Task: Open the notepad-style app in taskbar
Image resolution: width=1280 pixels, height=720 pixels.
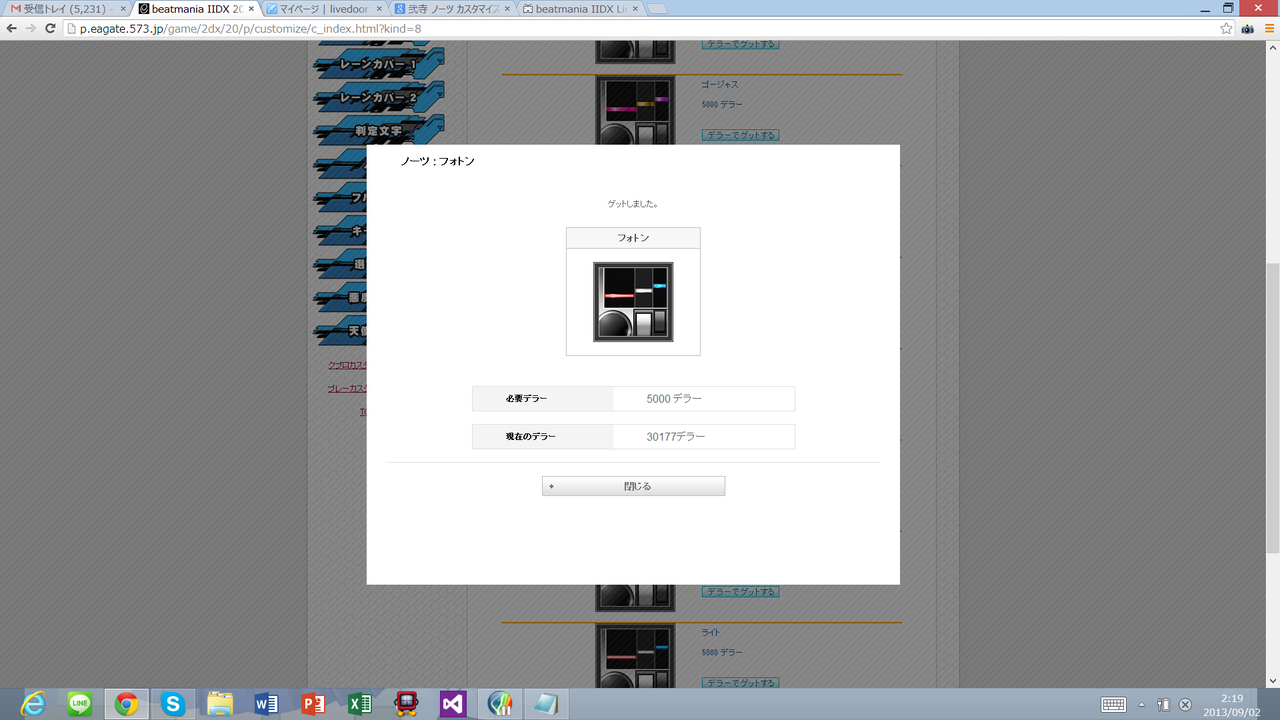Action: pos(546,704)
